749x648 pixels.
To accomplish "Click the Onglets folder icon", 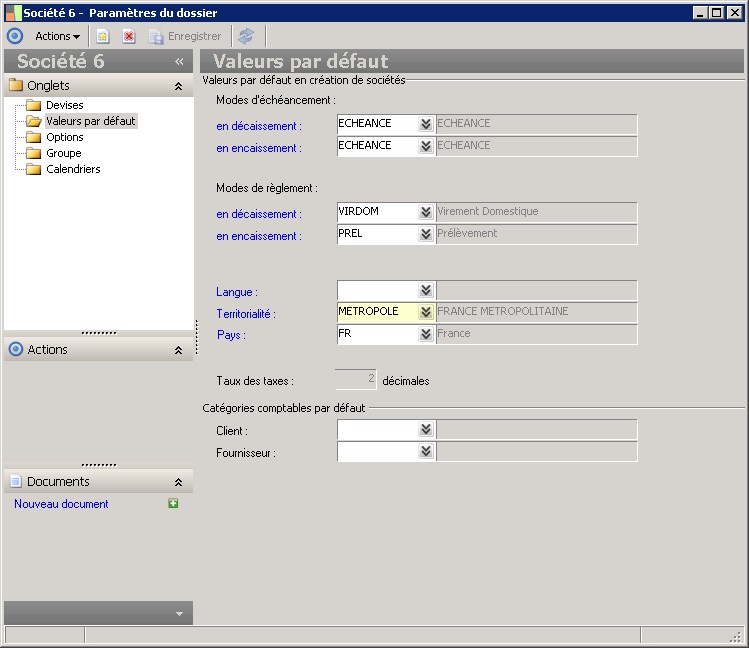I will point(16,85).
